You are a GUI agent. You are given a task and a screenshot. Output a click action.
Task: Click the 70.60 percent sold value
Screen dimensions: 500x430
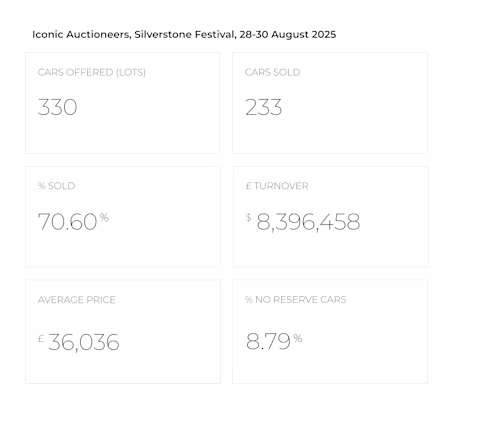[67, 222]
